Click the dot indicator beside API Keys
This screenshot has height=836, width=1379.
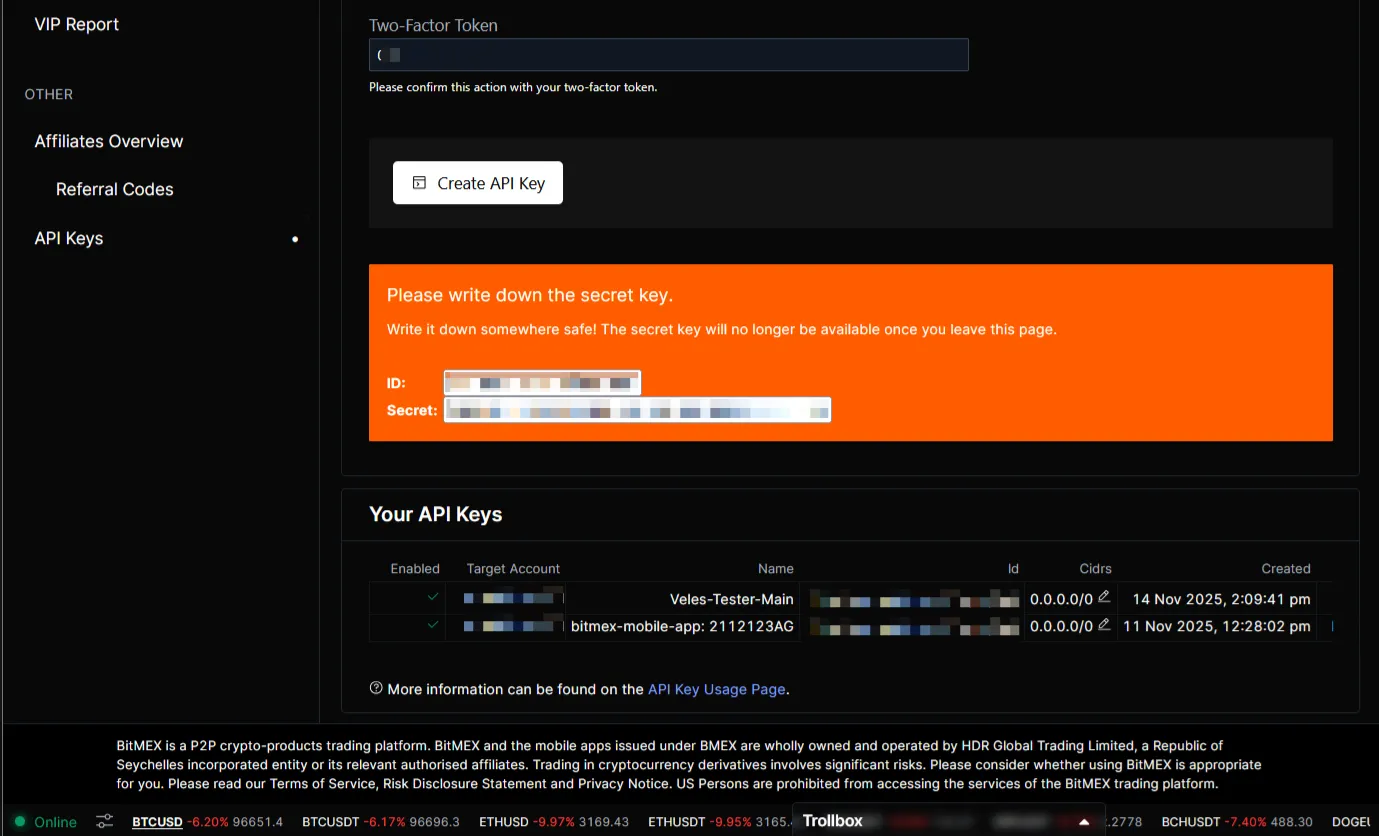click(x=295, y=239)
